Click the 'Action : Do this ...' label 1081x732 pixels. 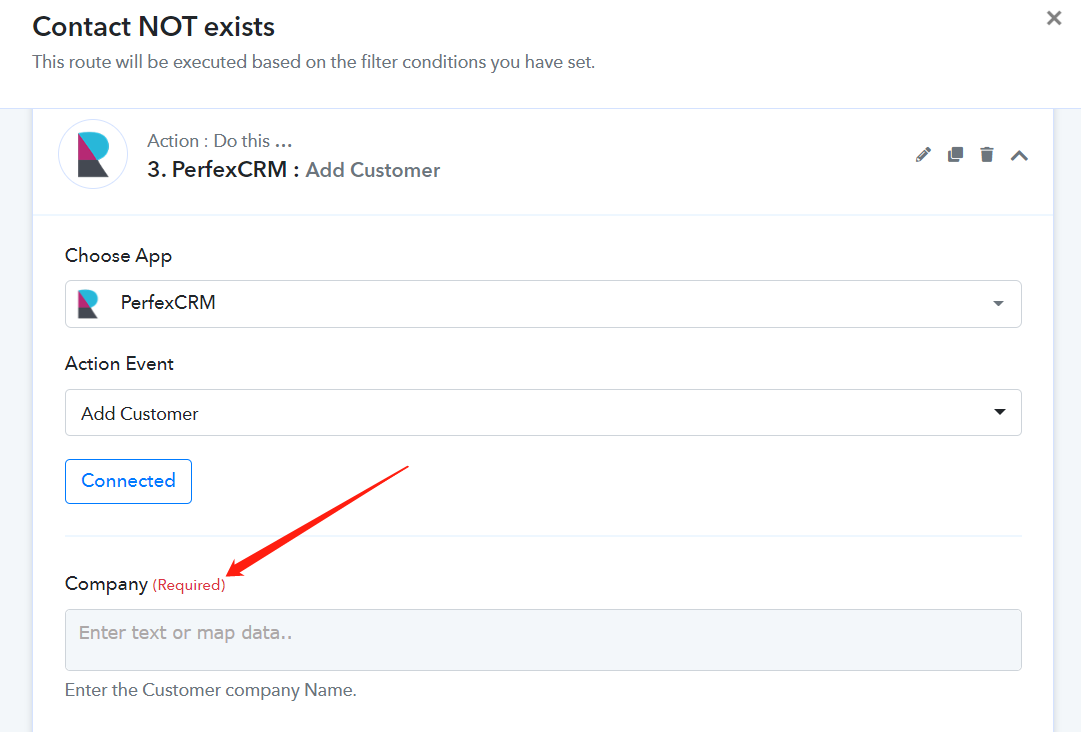coord(220,141)
